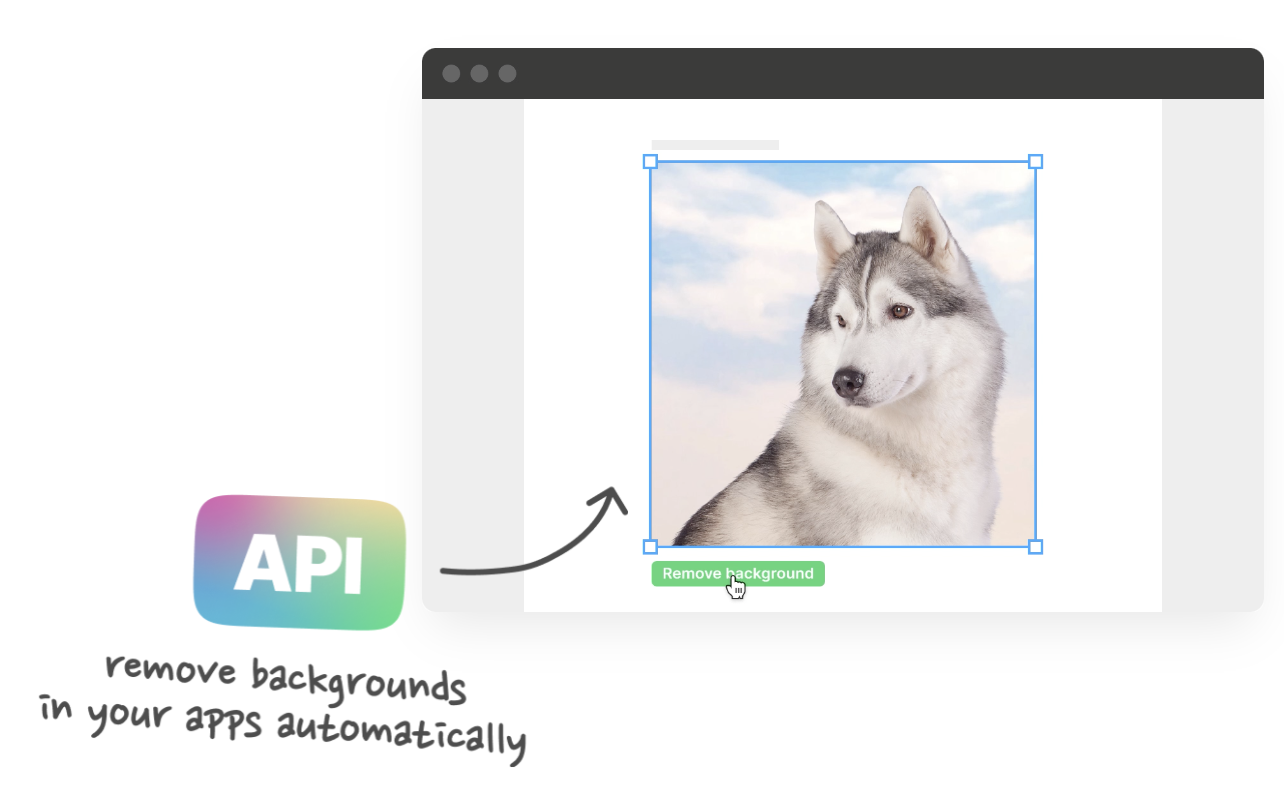Viewport: 1284px width, 790px height.
Task: Click the rightmost window dot control
Action: point(507,73)
